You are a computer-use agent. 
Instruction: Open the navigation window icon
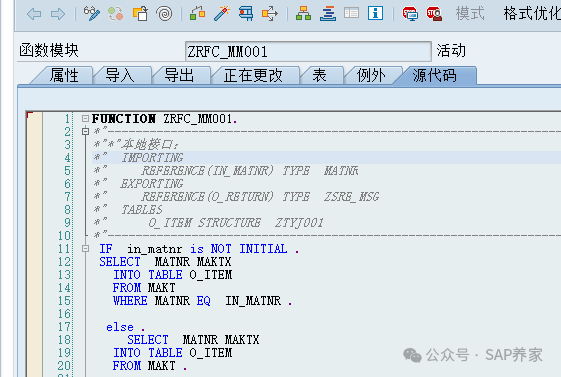(x=328, y=14)
